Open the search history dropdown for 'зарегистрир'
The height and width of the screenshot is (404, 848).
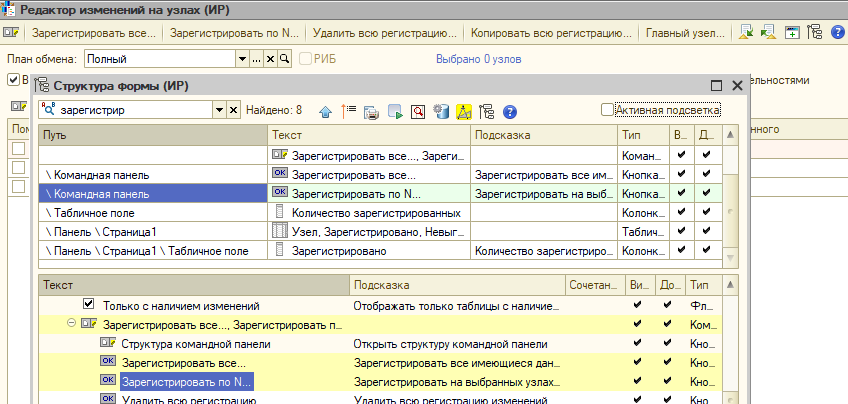click(219, 109)
